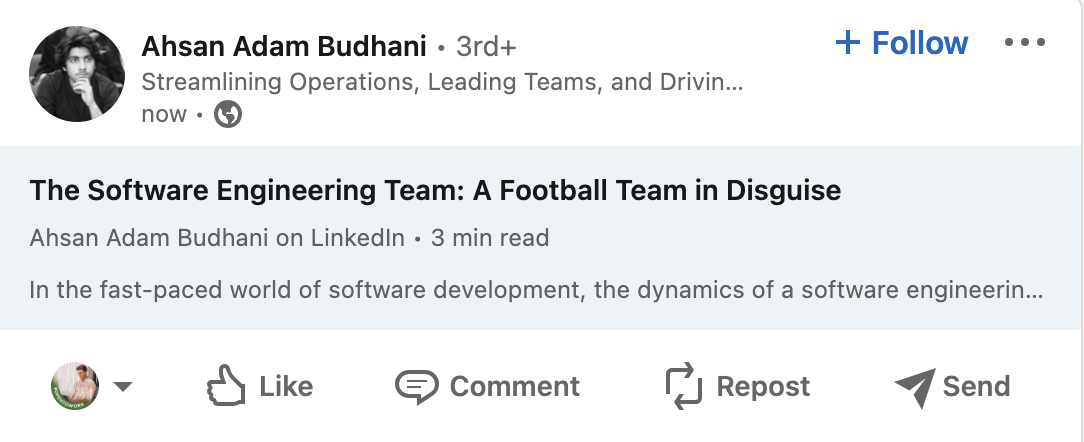1084x442 pixels.
Task: Click the article description preview text
Action: [x=536, y=292]
